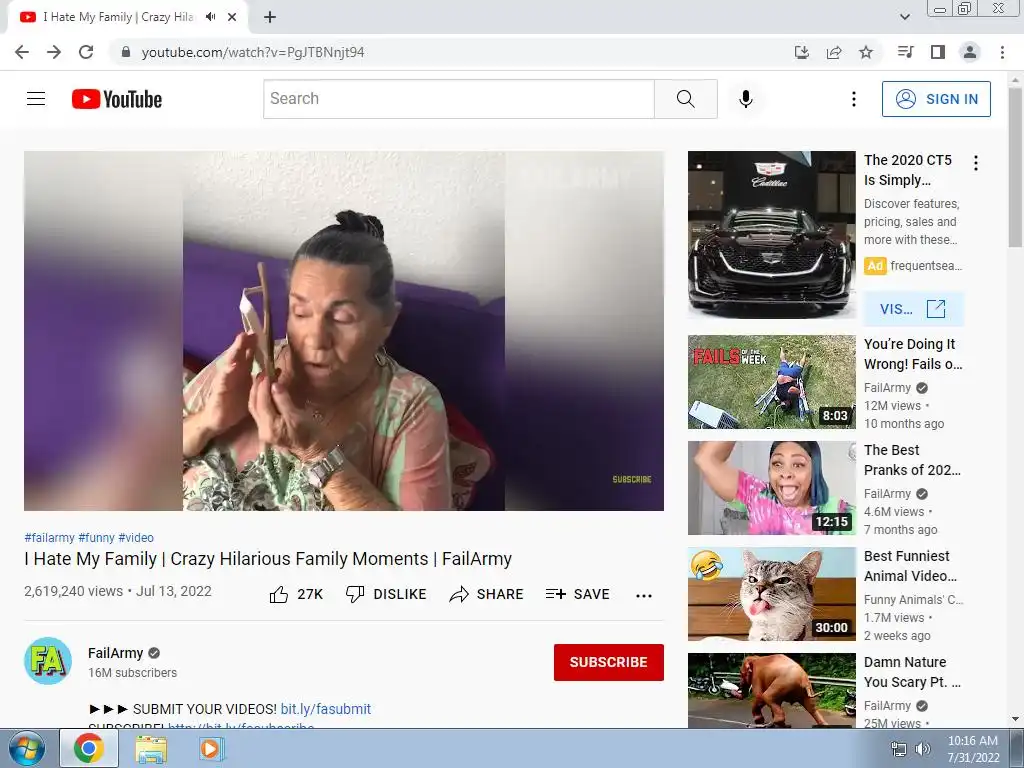The height and width of the screenshot is (768, 1024).
Task: Open the Cadillac CT5 ad thumbnail
Action: (772, 234)
